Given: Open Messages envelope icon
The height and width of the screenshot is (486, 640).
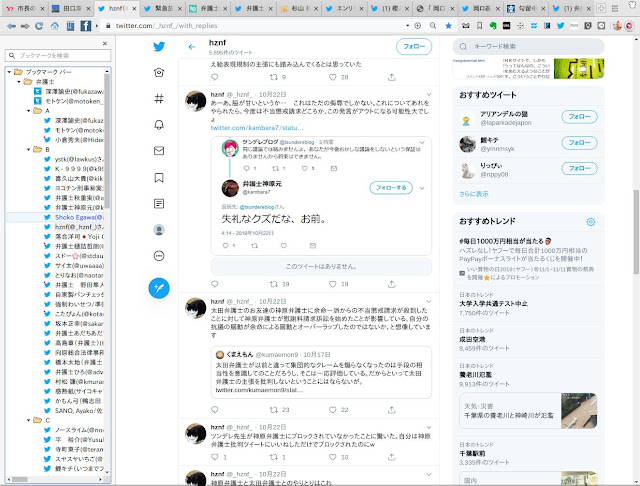Looking at the screenshot, I should coord(159,151).
